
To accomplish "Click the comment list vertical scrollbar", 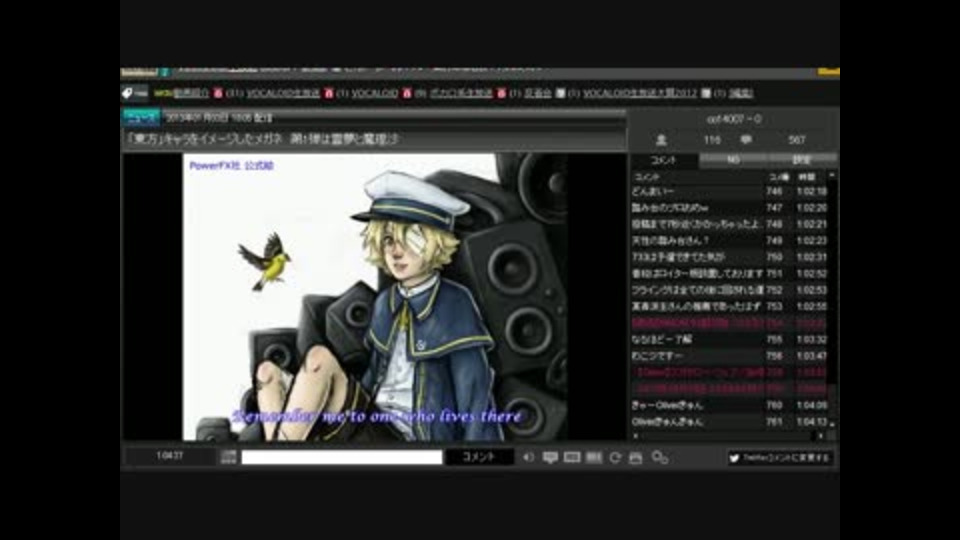I will click(832, 299).
